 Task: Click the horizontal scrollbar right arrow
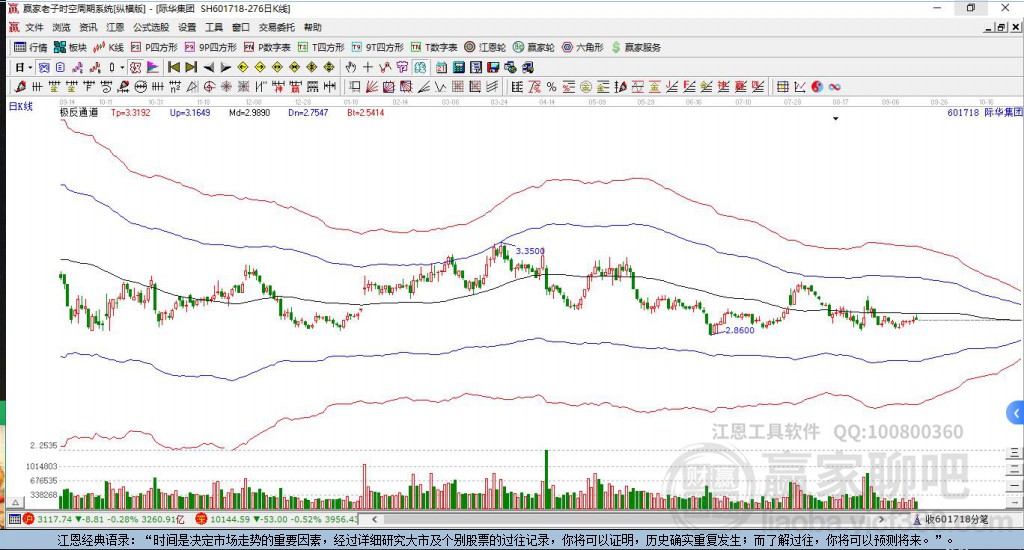point(882,519)
